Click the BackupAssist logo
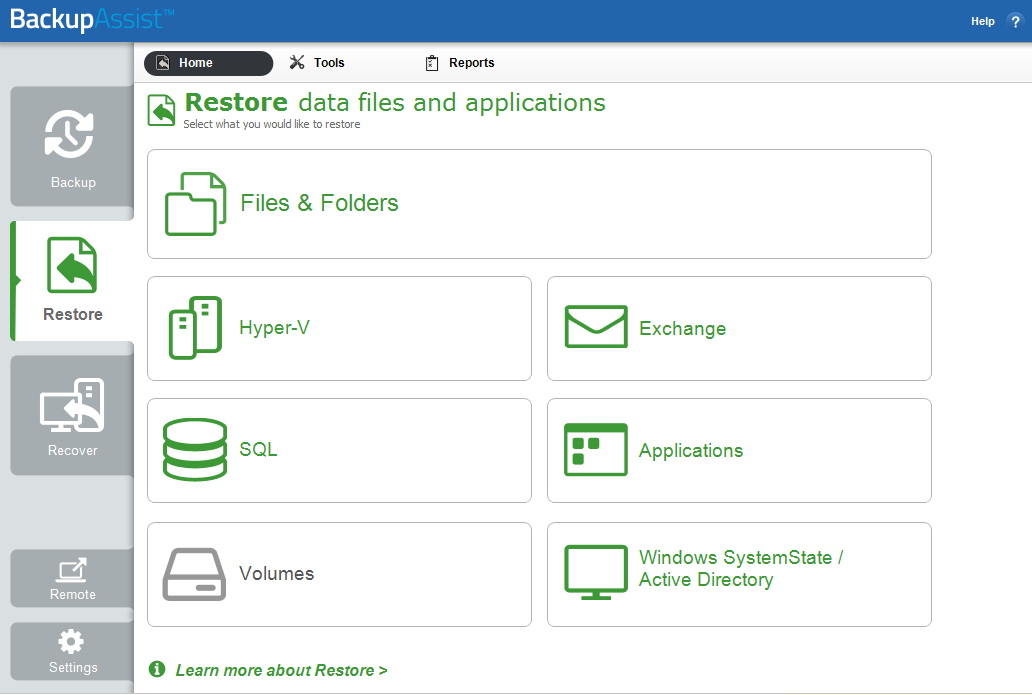Image resolution: width=1032 pixels, height=695 pixels. pyautogui.click(x=92, y=20)
